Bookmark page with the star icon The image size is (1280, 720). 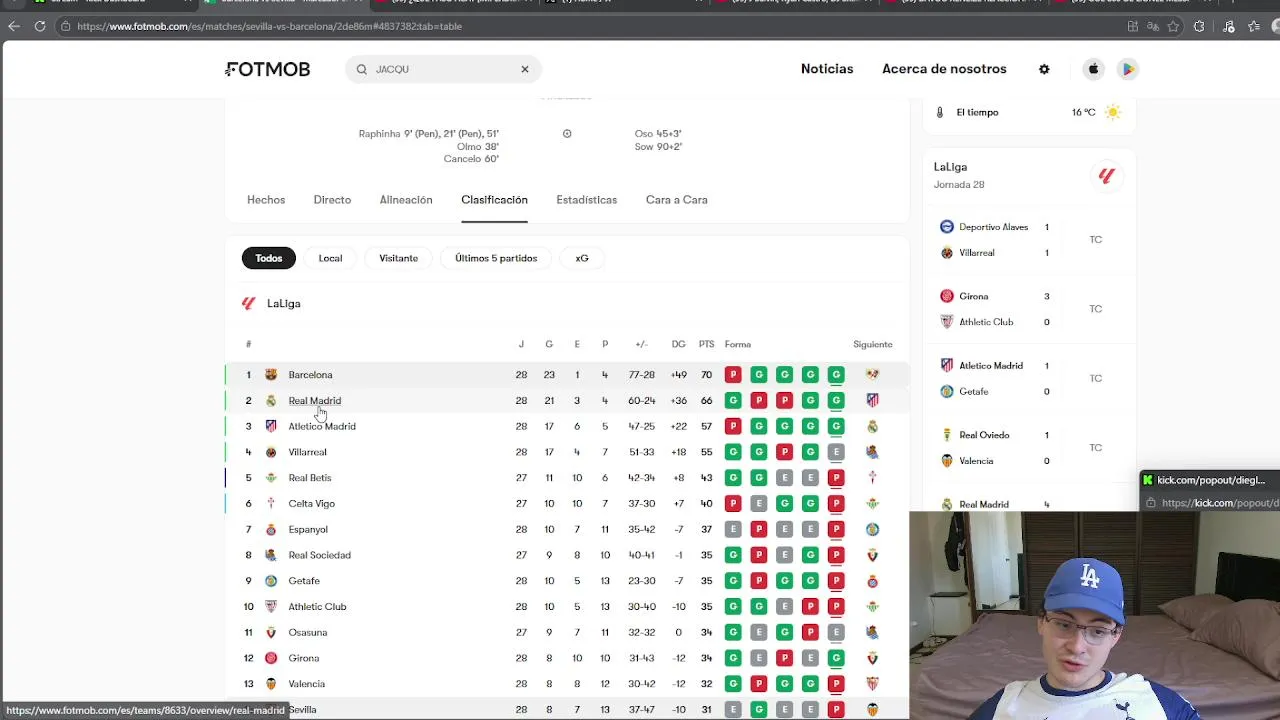point(1173,26)
